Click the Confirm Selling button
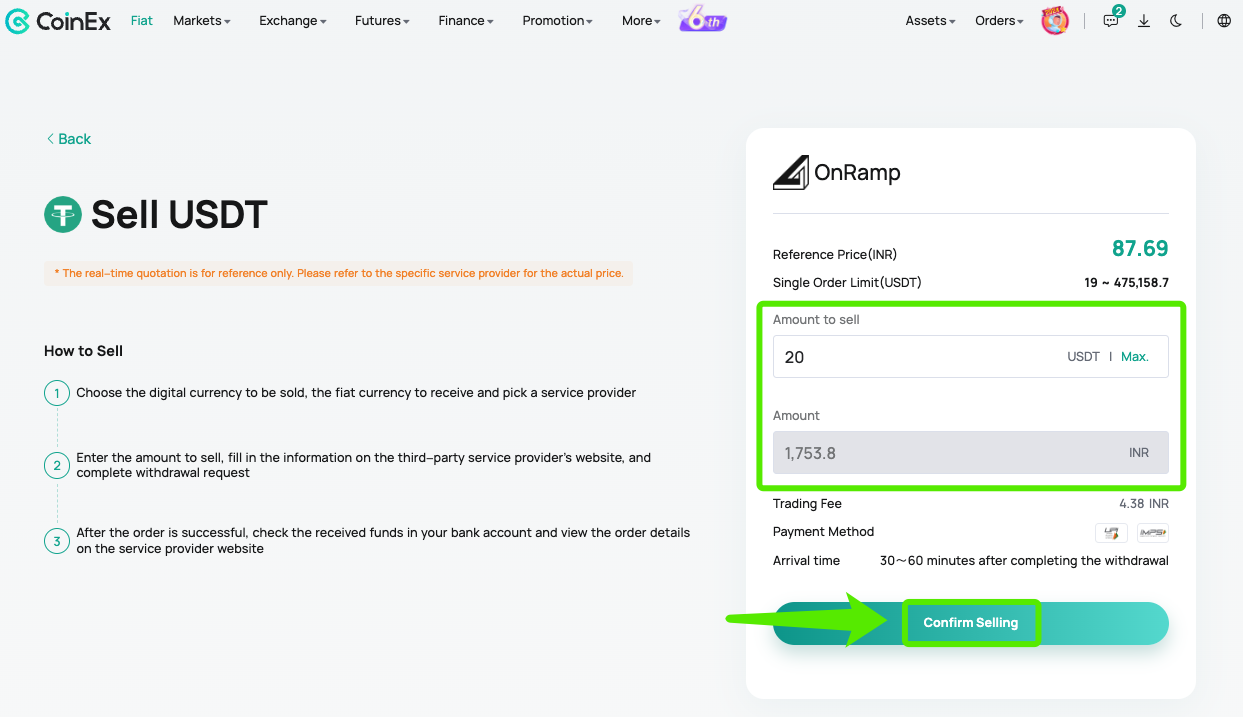This screenshot has width=1243, height=717. click(x=971, y=622)
